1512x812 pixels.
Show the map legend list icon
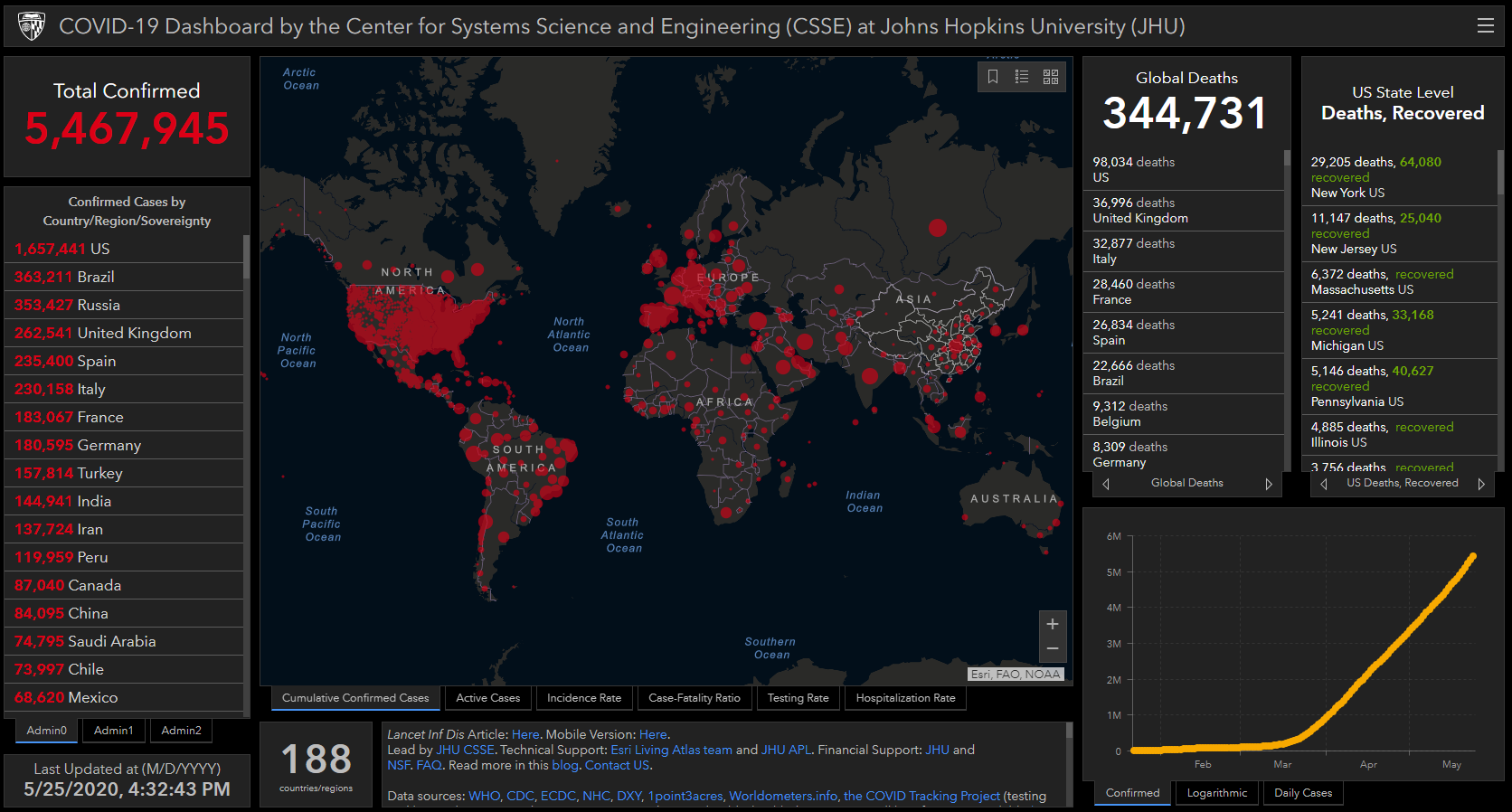(x=1022, y=77)
